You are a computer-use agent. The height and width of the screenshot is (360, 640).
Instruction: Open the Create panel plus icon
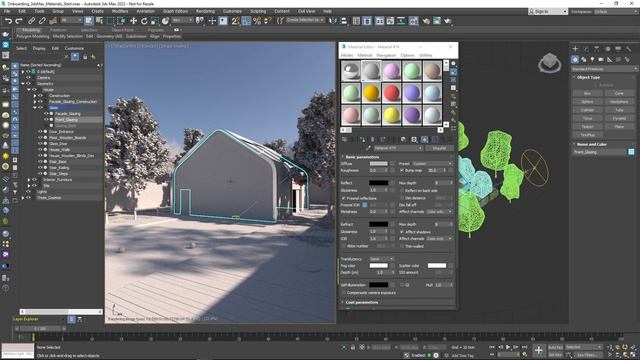point(575,49)
